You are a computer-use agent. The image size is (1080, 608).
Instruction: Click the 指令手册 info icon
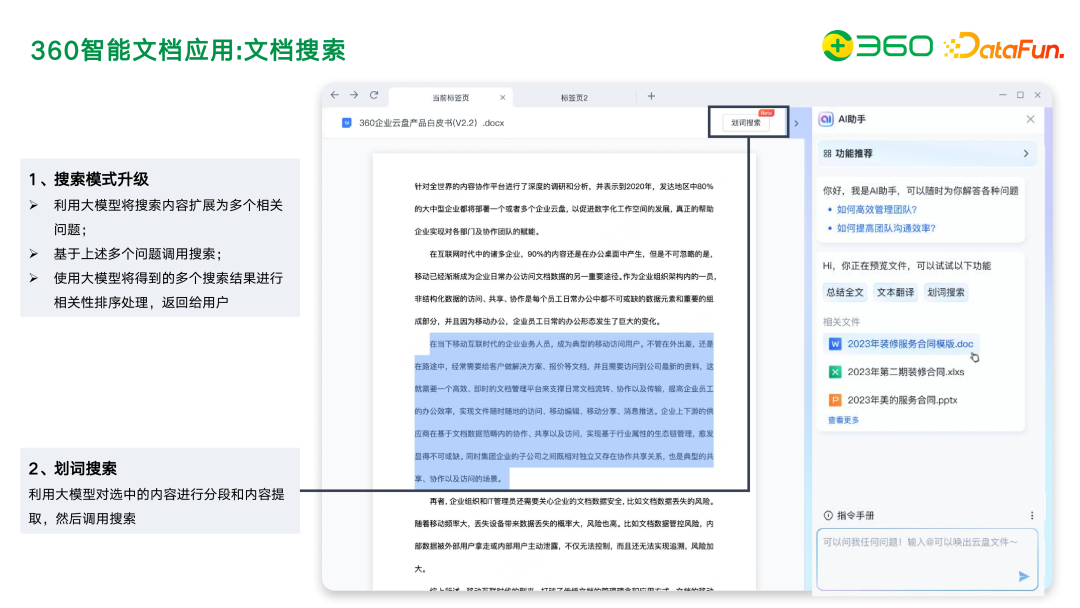click(828, 515)
